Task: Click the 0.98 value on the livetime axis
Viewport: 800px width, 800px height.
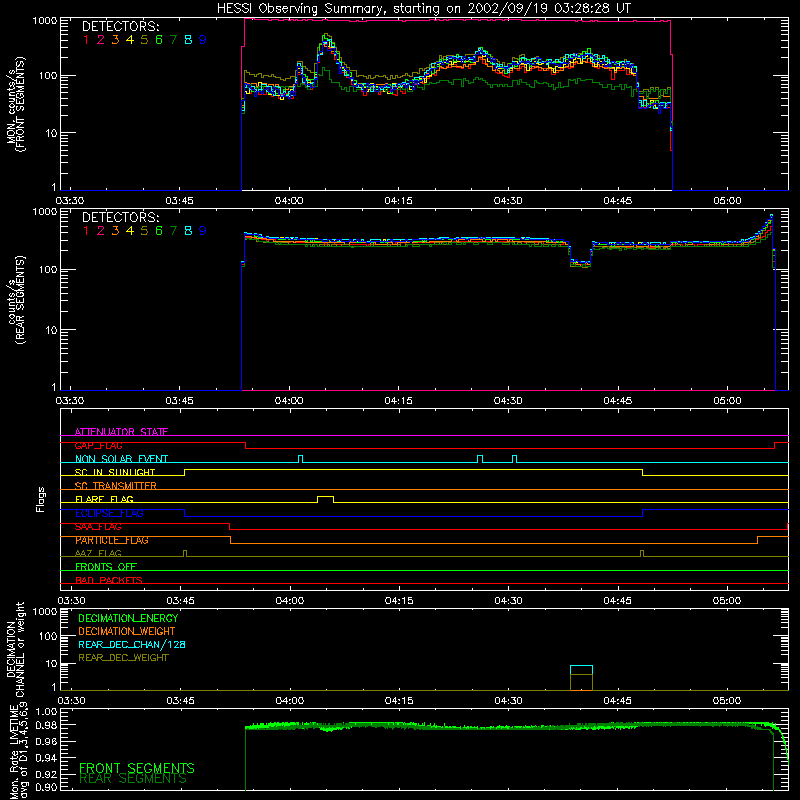Action: tap(46, 725)
